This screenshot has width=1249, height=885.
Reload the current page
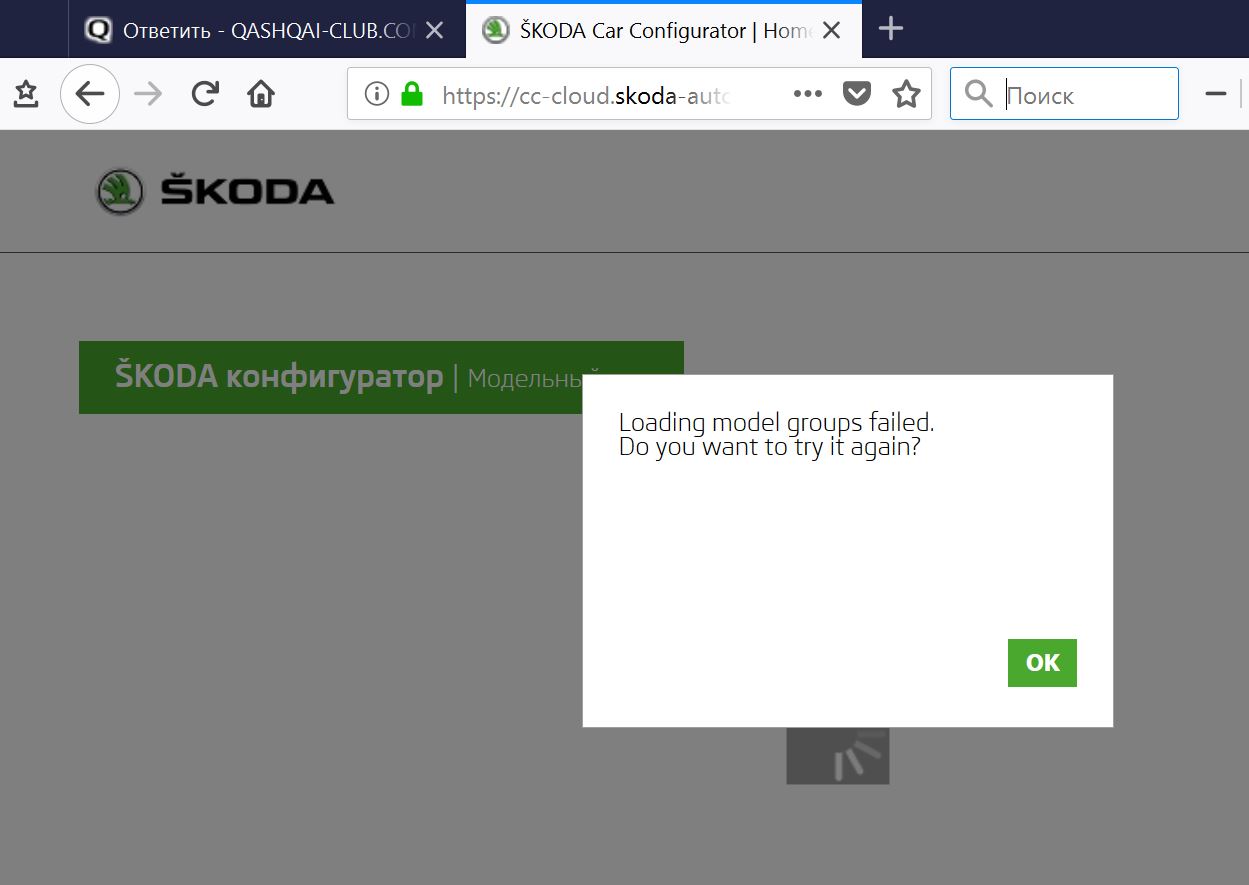tap(205, 94)
